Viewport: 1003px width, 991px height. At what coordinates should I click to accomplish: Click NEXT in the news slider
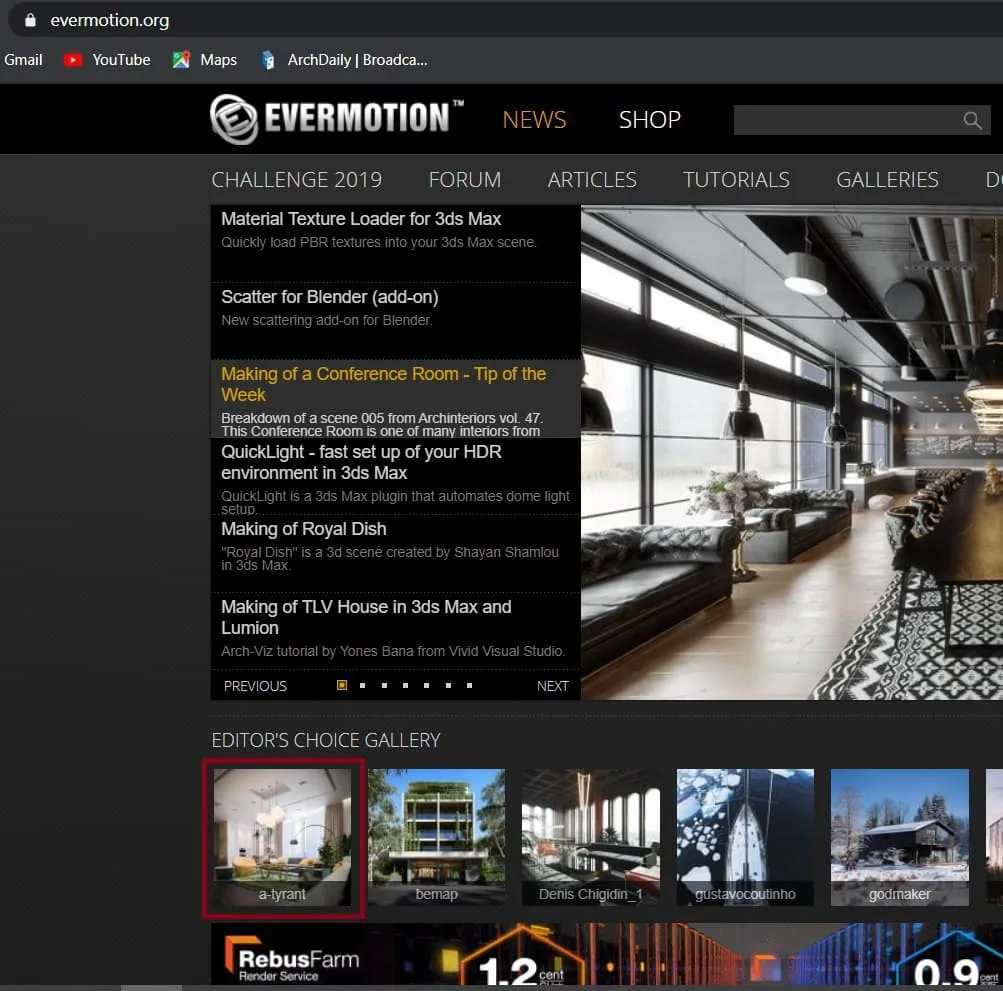click(553, 686)
